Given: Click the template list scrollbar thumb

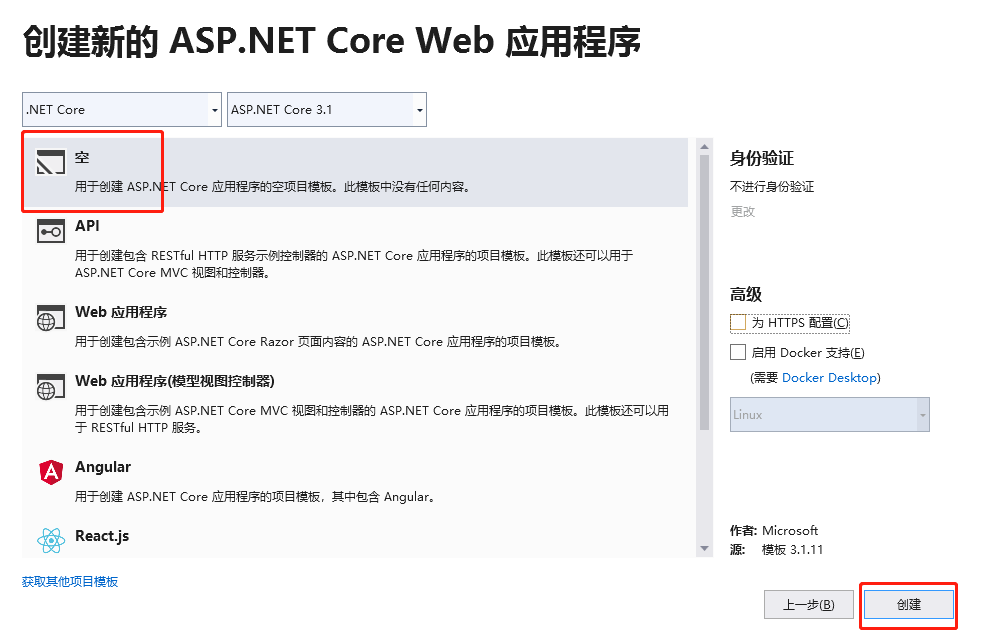Looking at the screenshot, I should click(x=704, y=293).
